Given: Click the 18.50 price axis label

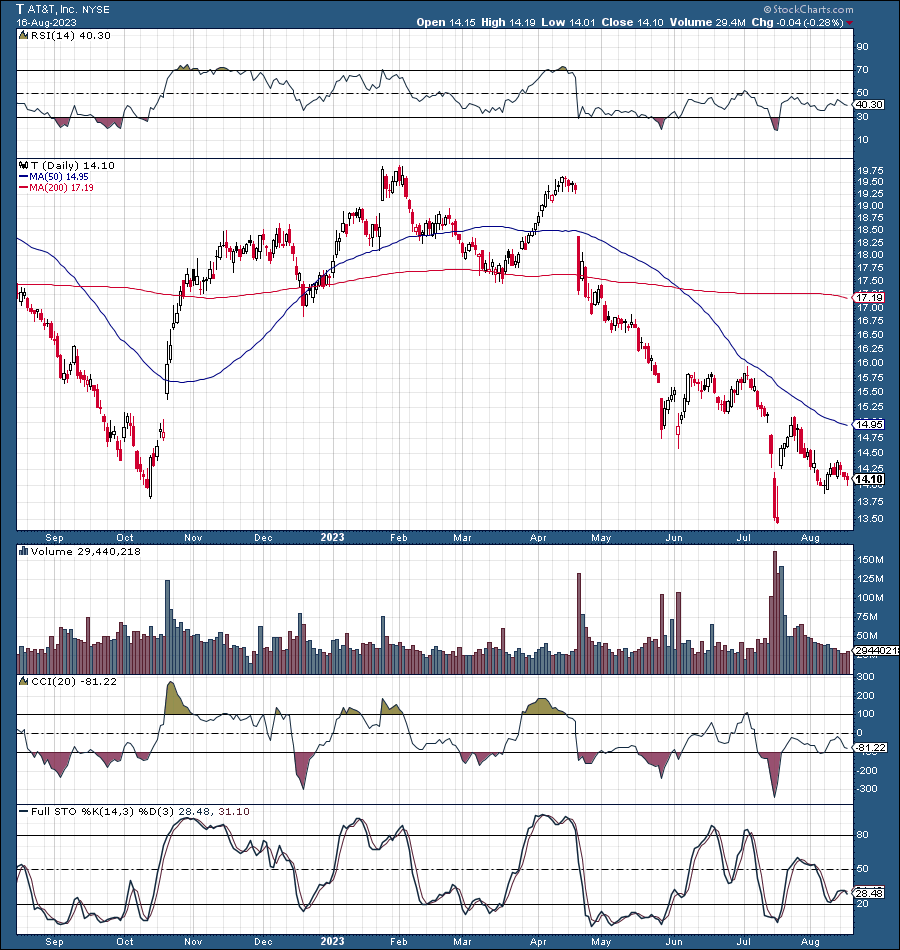Looking at the screenshot, I should (x=870, y=230).
